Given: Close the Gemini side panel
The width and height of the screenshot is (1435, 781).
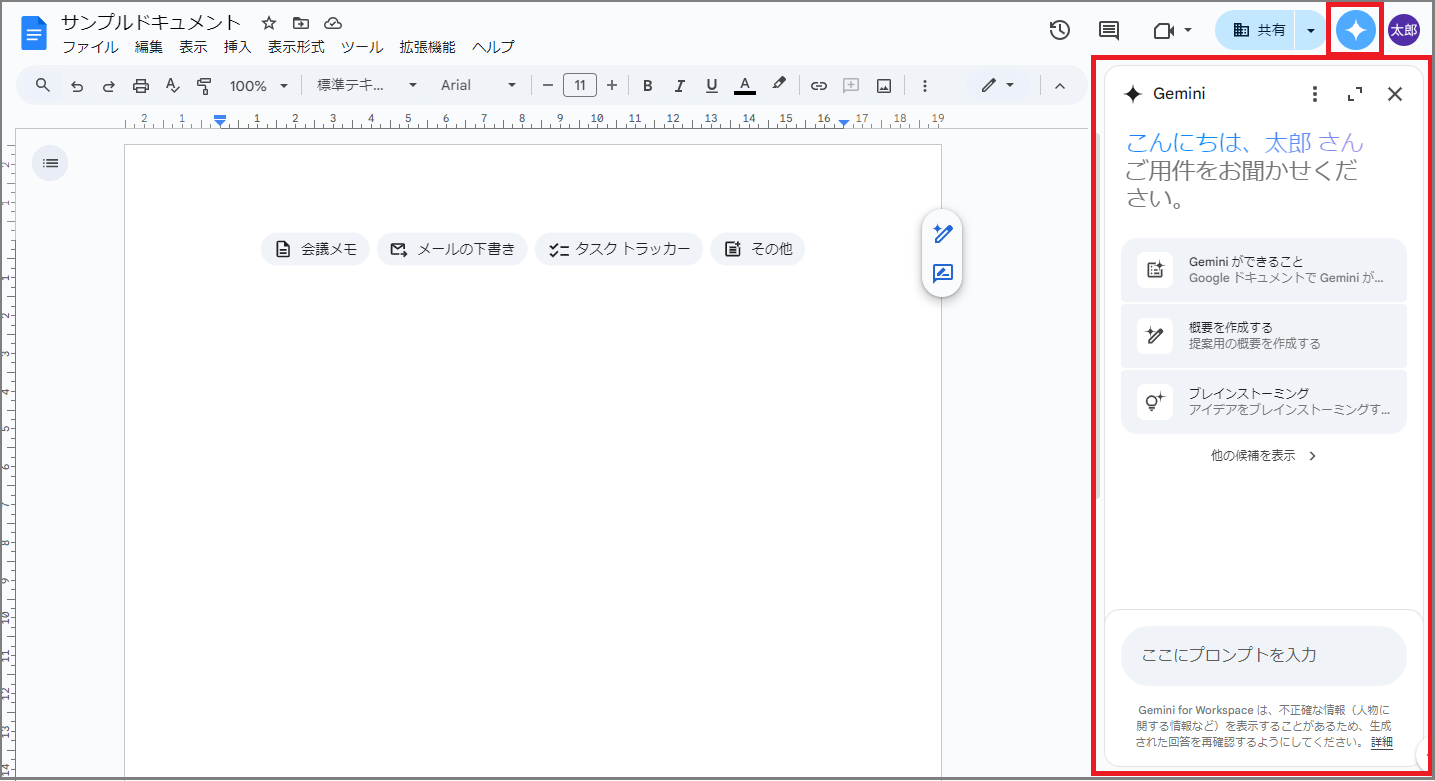Looking at the screenshot, I should [1395, 94].
